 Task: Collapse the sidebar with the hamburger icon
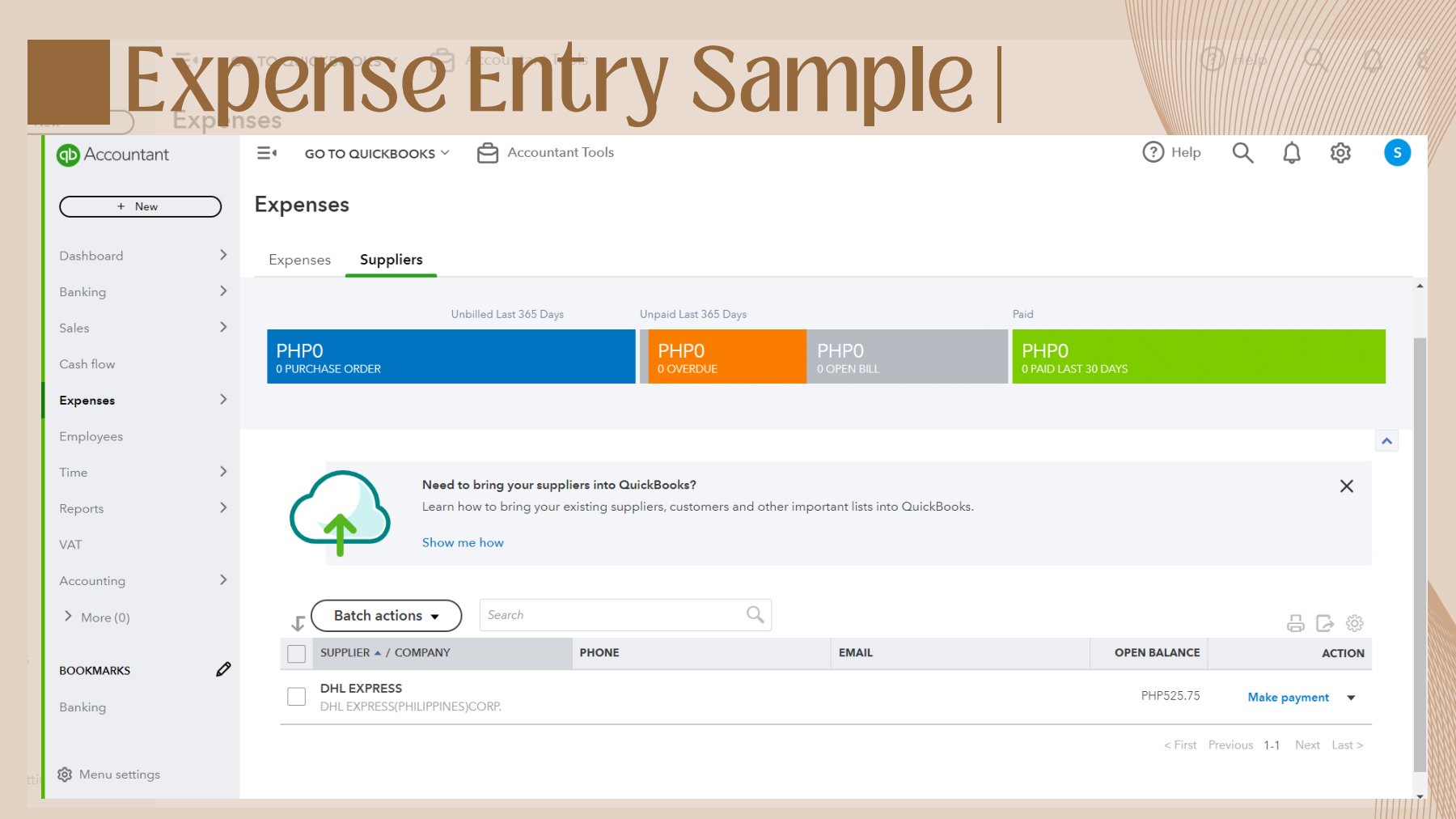coord(266,153)
